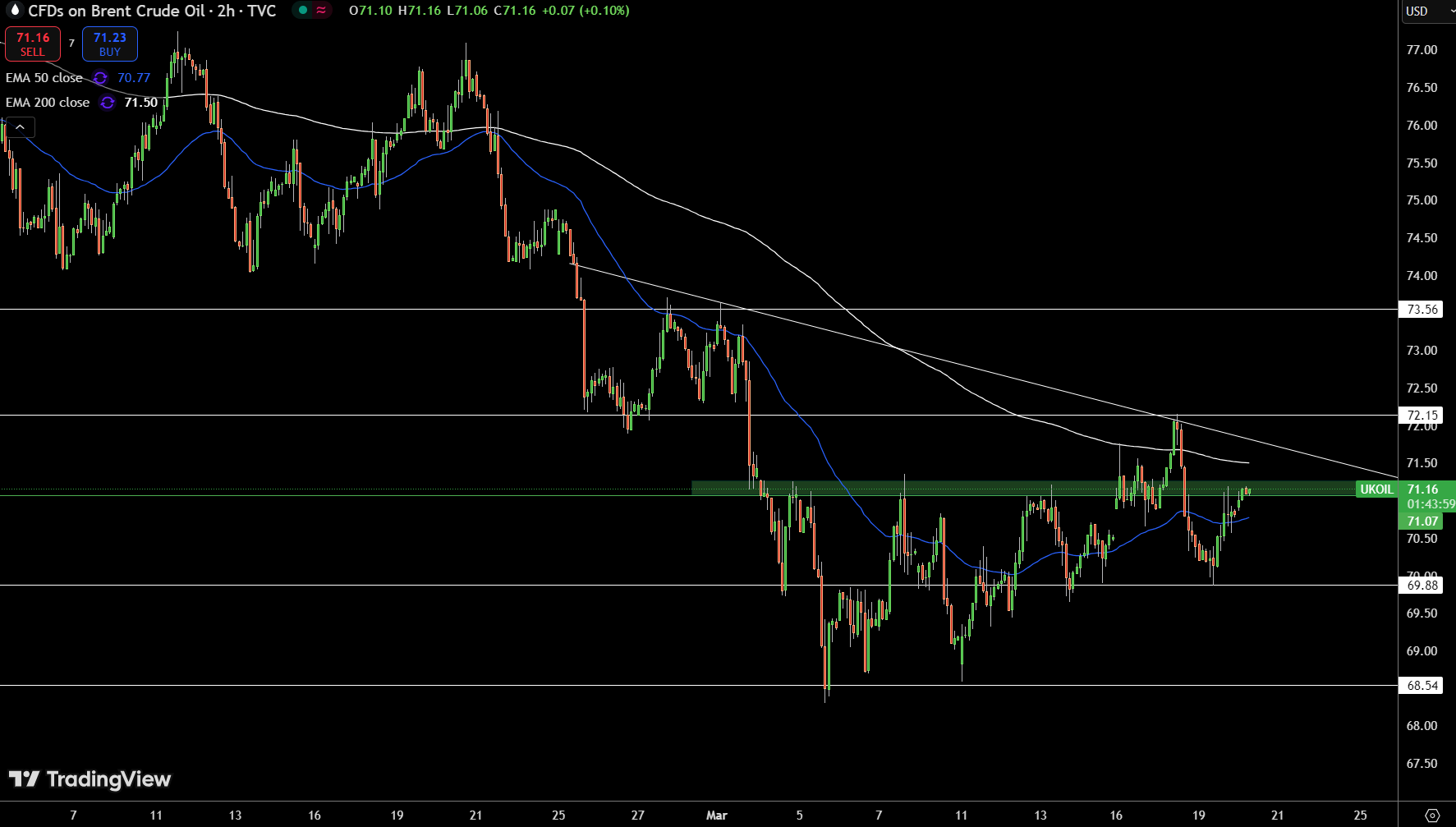This screenshot has height=827, width=1456.
Task: Click the bar countdown timer 01:43:59
Action: (1431, 504)
